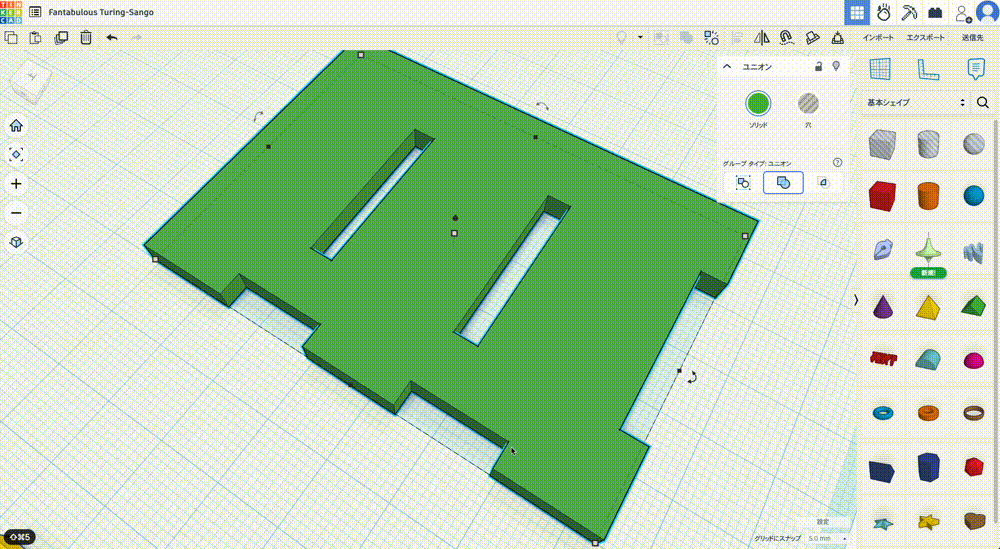
Task: Pick the green solid color swatch
Action: [x=758, y=103]
